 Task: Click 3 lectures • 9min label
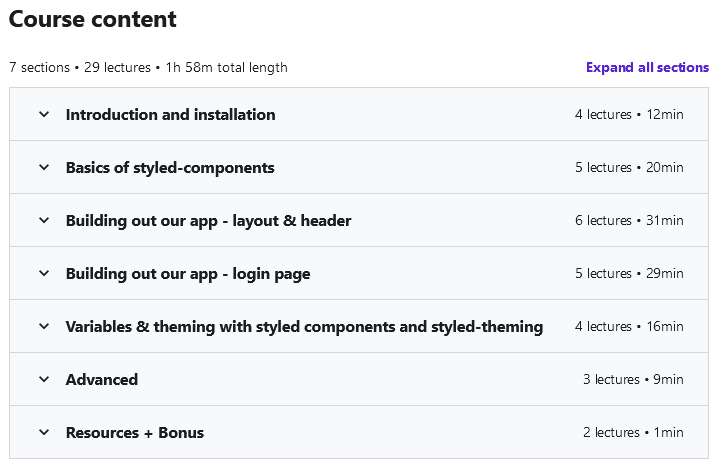633,379
